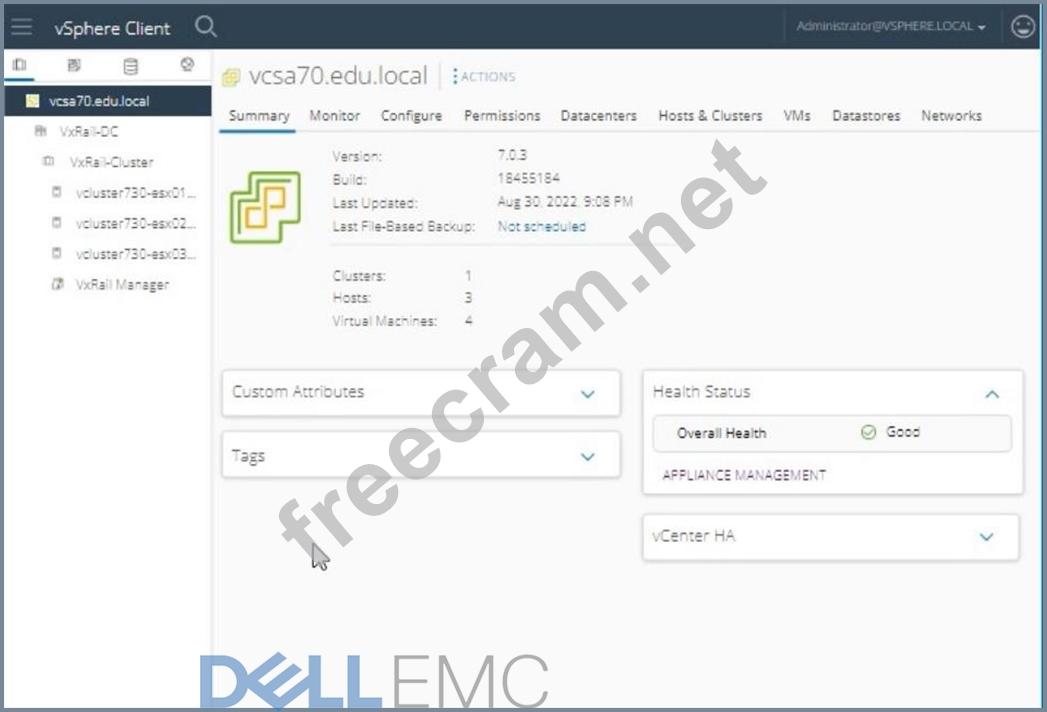This screenshot has width=1047, height=712.
Task: Click the search magnifier icon
Action: point(206,27)
